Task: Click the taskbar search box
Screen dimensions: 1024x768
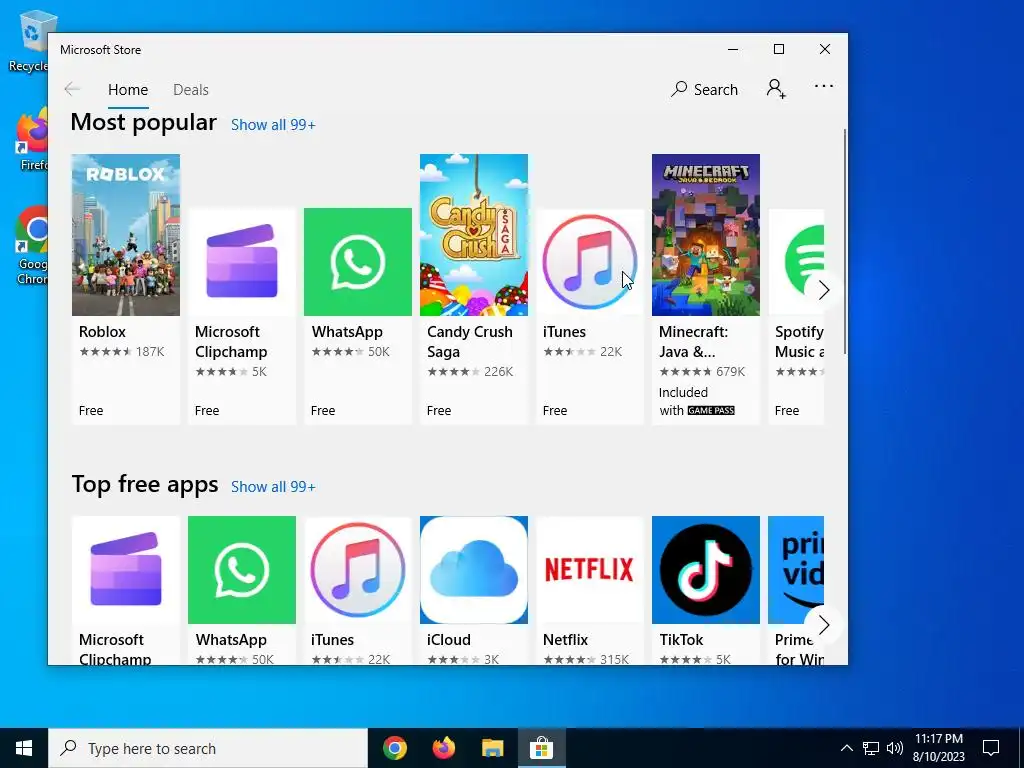Action: [208, 748]
